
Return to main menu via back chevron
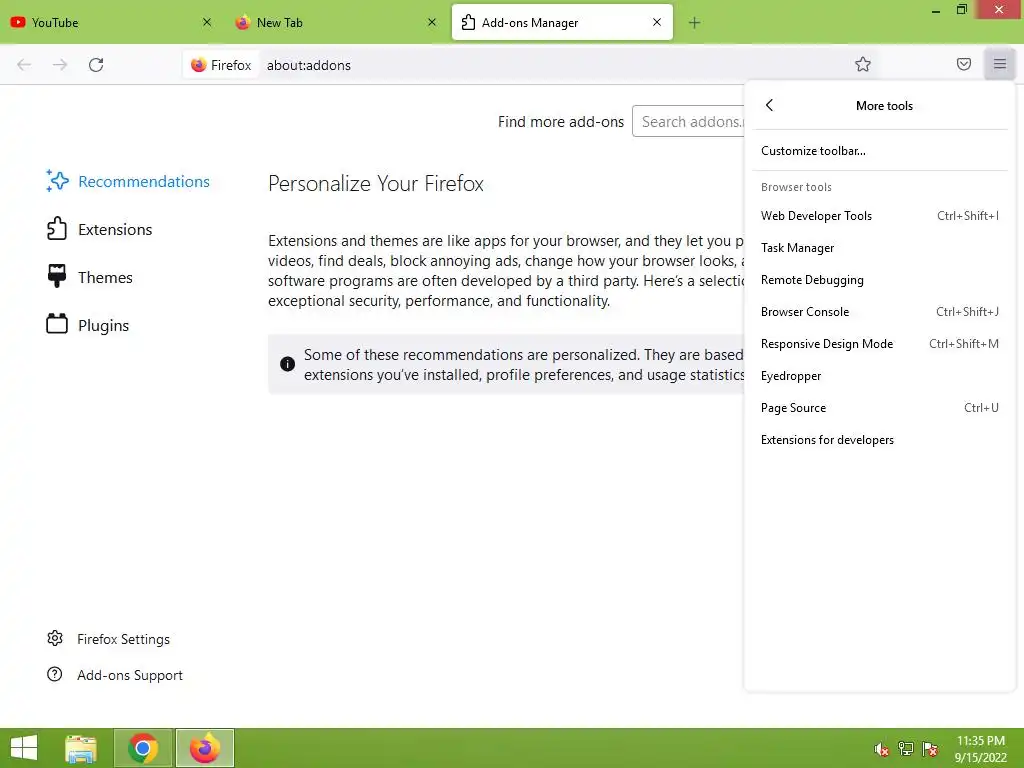[769, 105]
